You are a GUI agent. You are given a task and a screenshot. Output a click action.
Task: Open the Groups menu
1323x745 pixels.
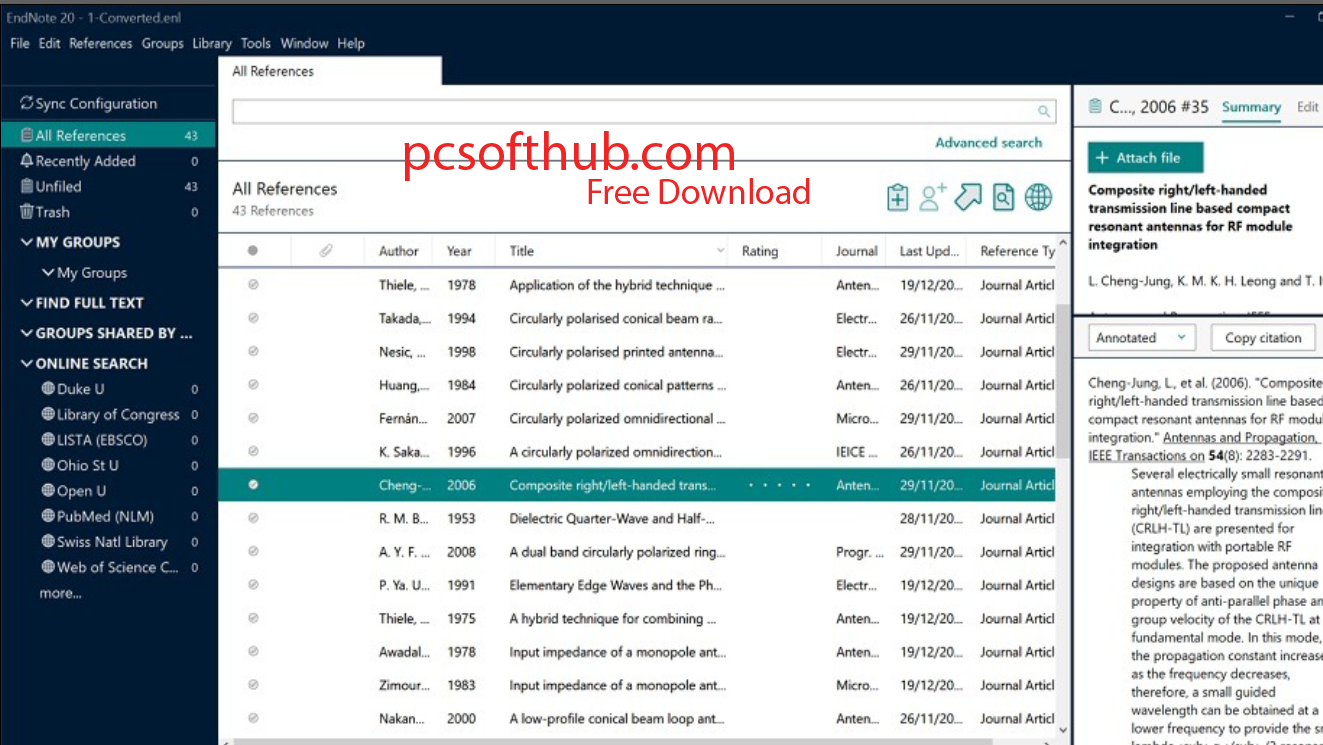[162, 43]
